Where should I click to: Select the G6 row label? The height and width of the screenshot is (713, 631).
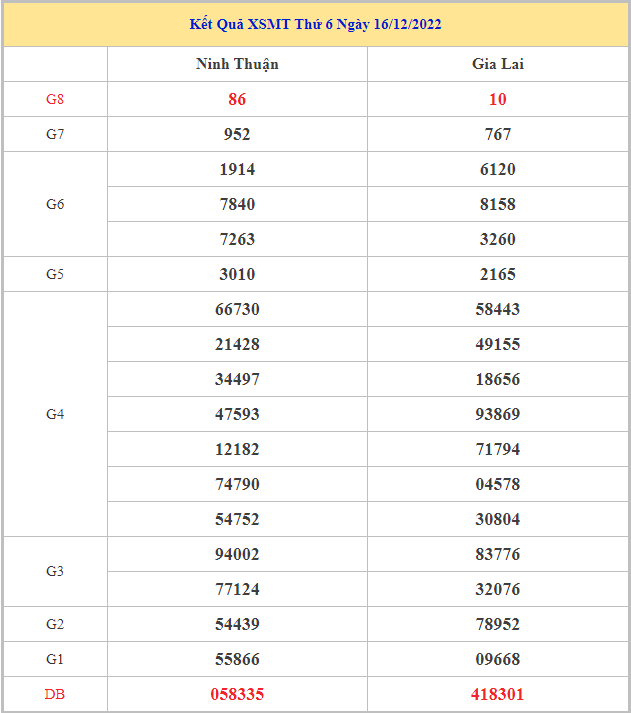click(55, 204)
